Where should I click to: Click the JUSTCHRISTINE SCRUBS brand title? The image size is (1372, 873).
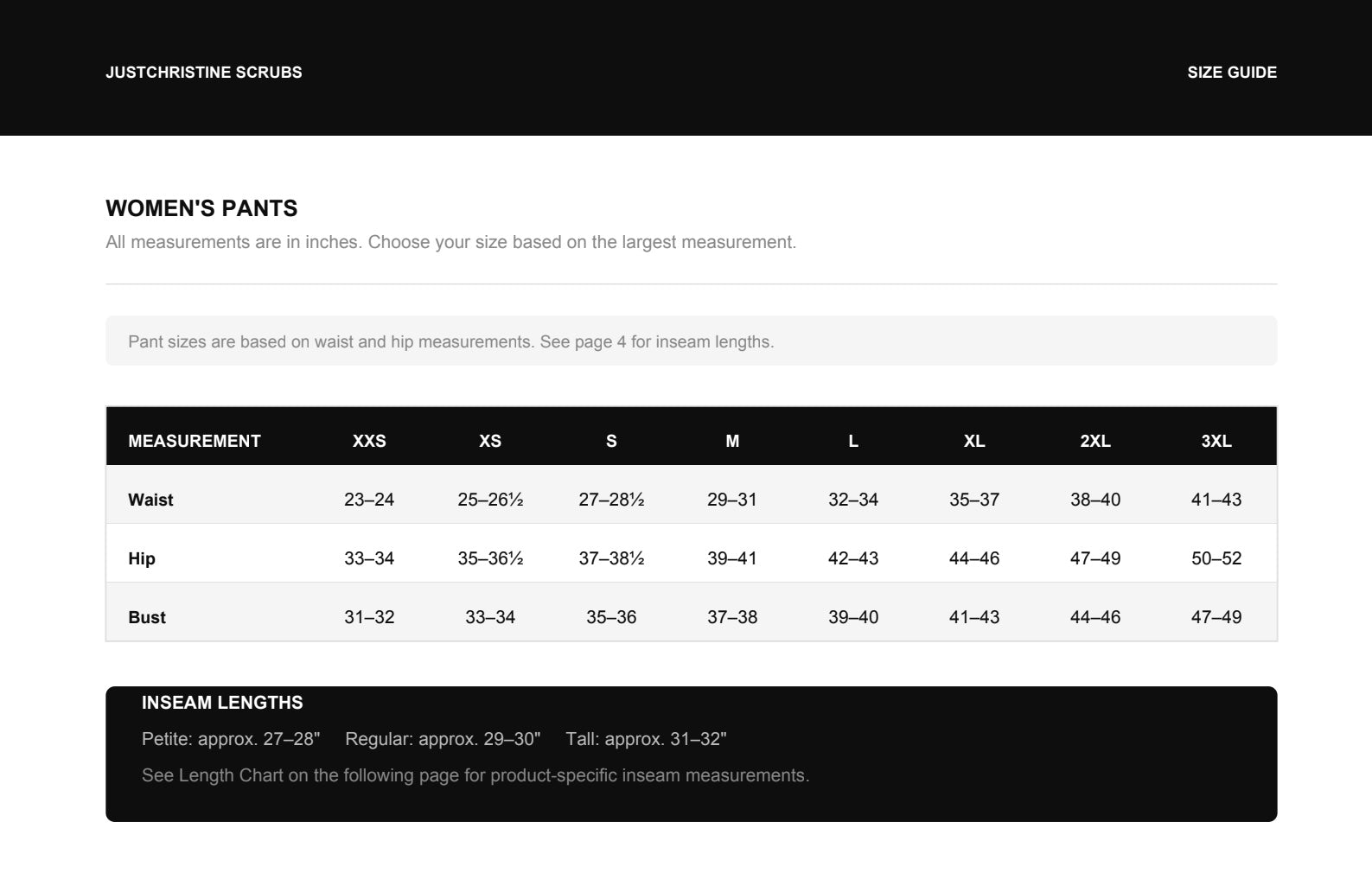204,73
